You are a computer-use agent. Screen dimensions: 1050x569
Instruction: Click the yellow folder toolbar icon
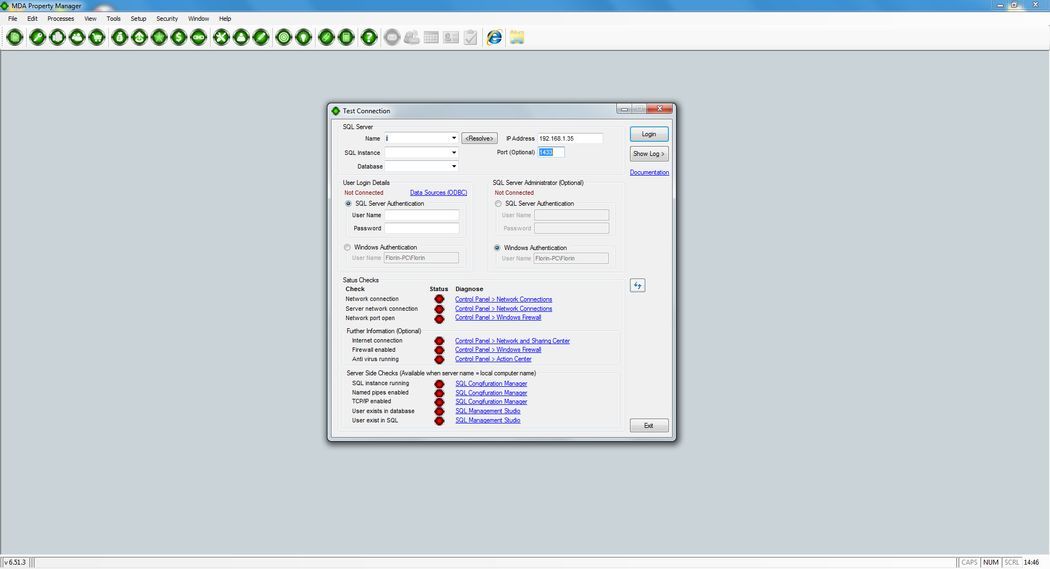(x=516, y=37)
